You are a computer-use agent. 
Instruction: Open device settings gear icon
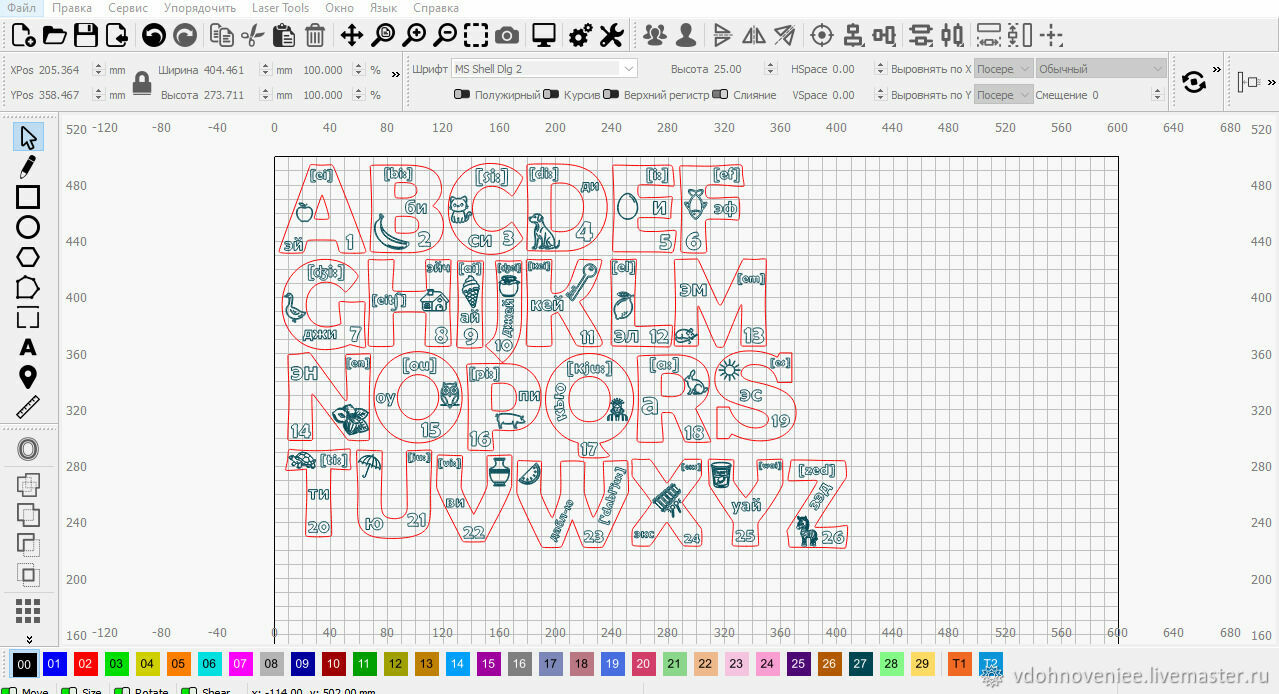[x=580, y=36]
